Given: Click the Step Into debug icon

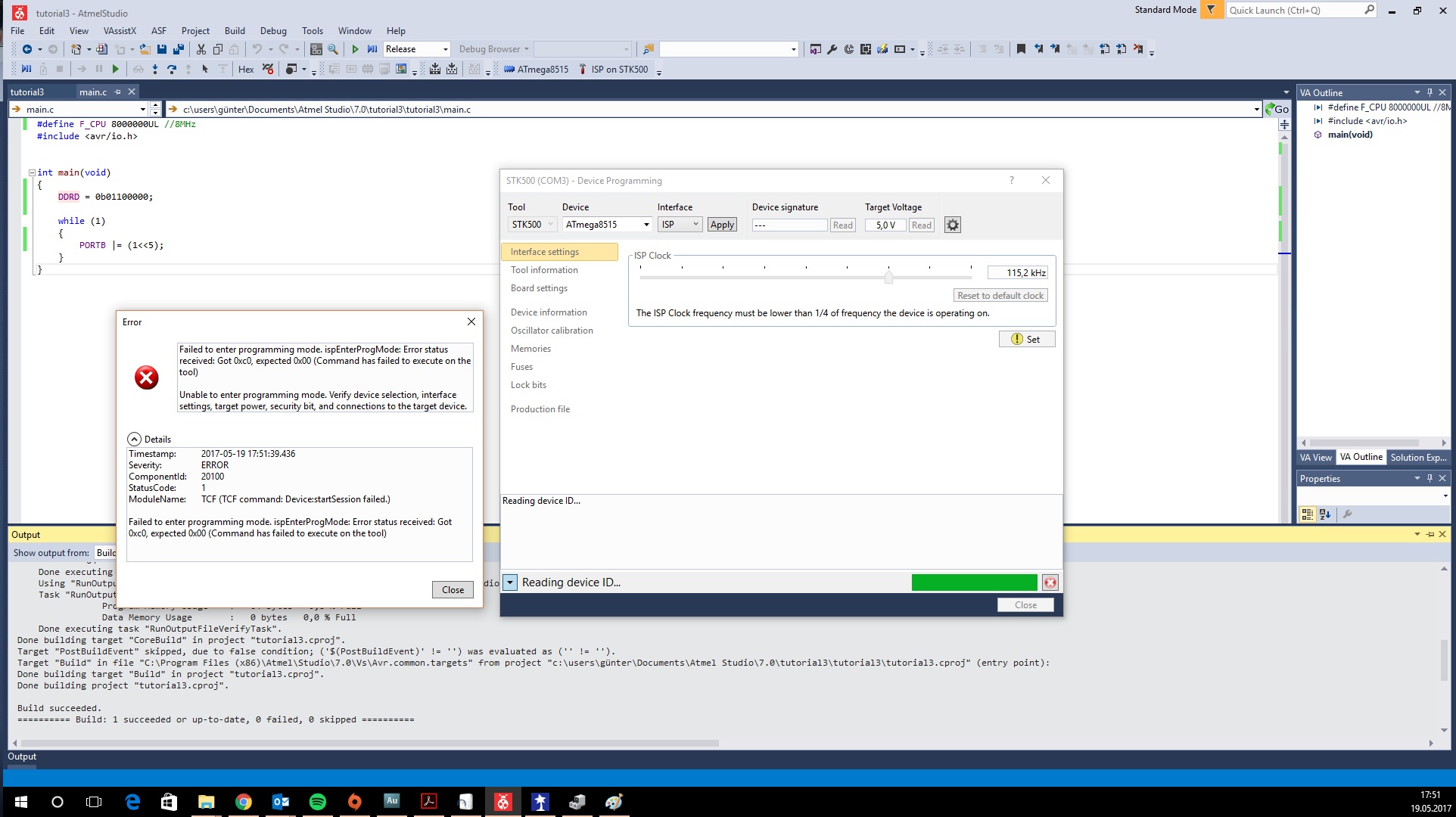Looking at the screenshot, I should (155, 69).
